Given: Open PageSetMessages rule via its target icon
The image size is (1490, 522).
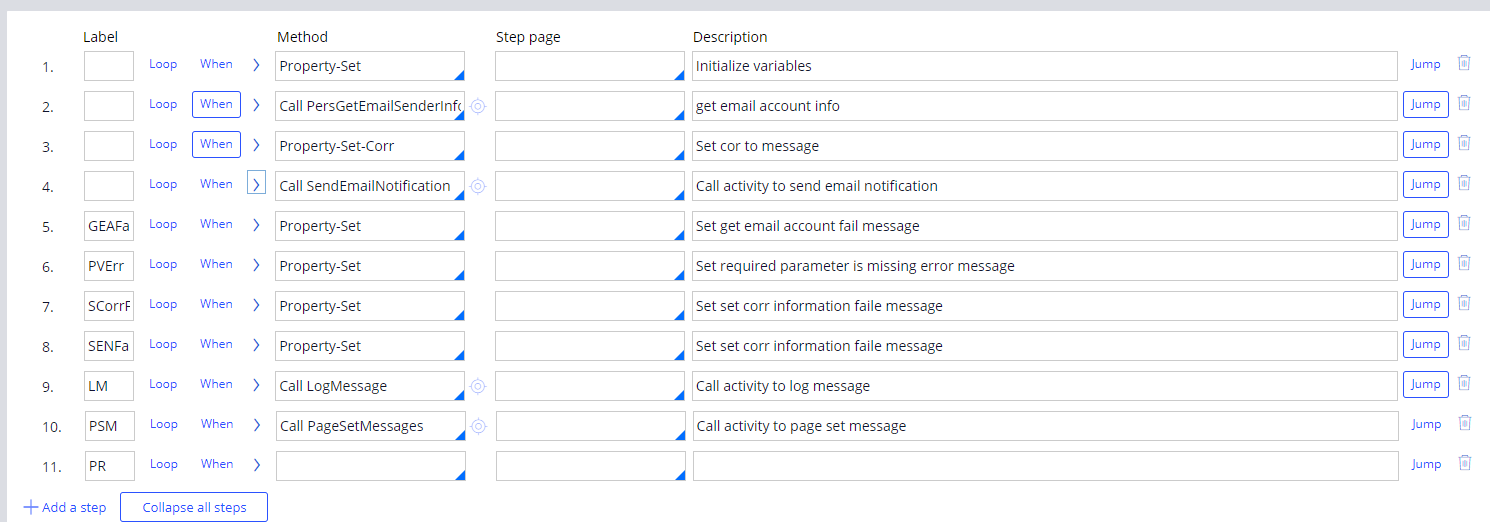Looking at the screenshot, I should pyautogui.click(x=478, y=426).
